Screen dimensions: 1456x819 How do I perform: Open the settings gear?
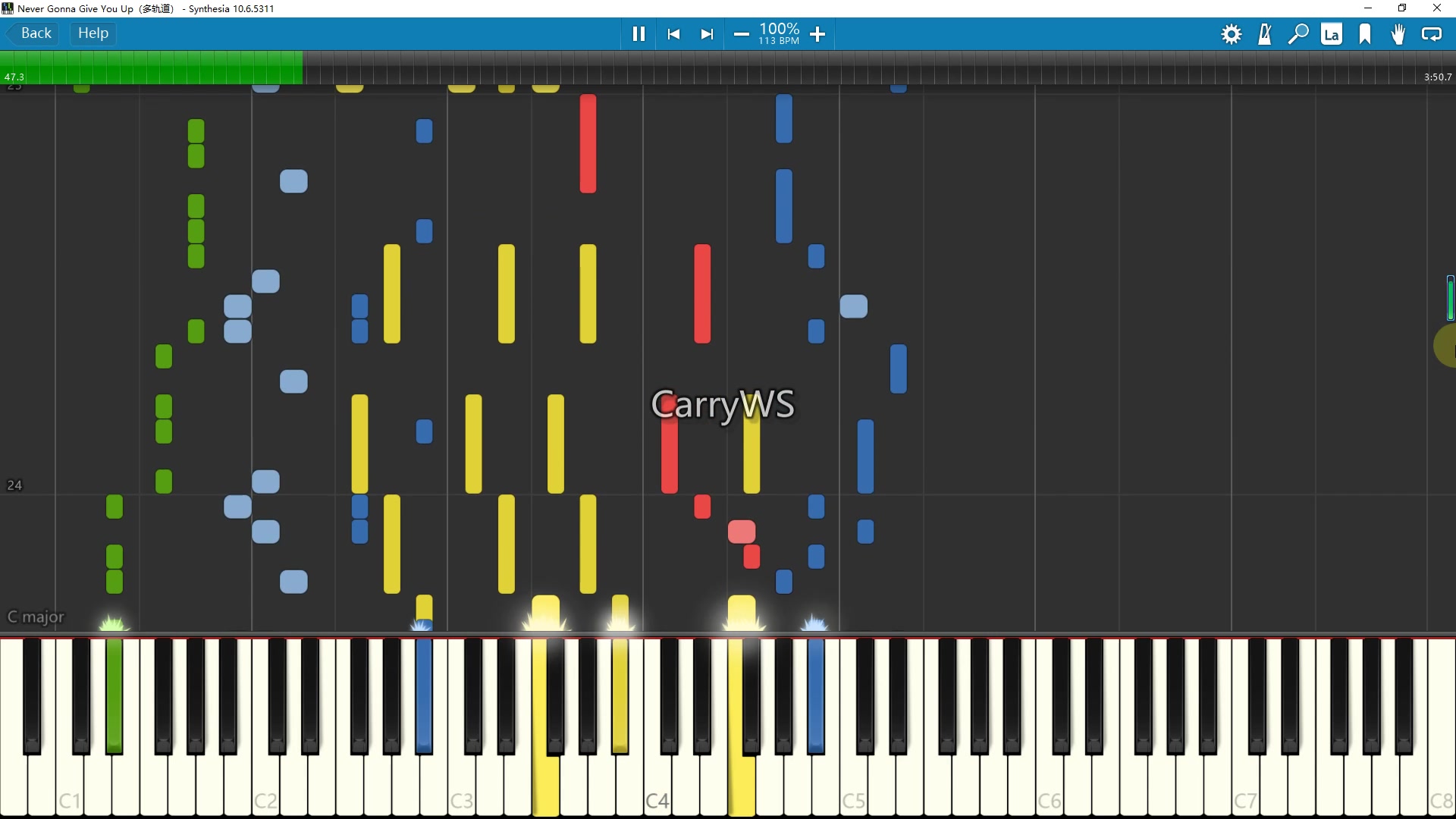1232,34
